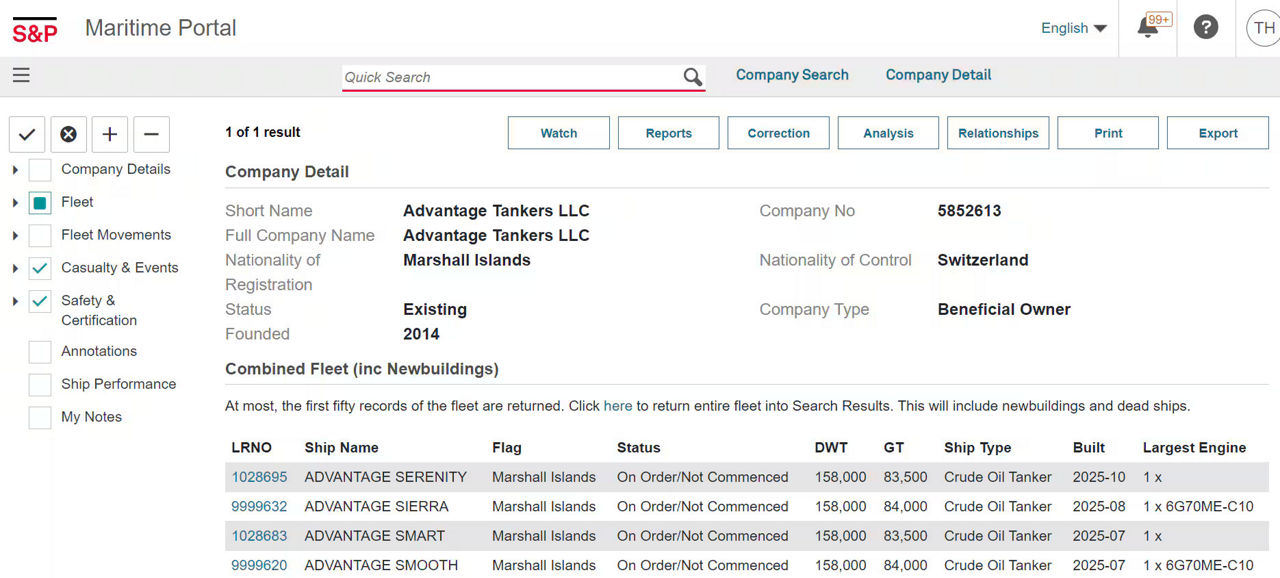Screen dimensions: 1280x578
Task: Enable the Company Details checkbox
Action: click(x=40, y=170)
